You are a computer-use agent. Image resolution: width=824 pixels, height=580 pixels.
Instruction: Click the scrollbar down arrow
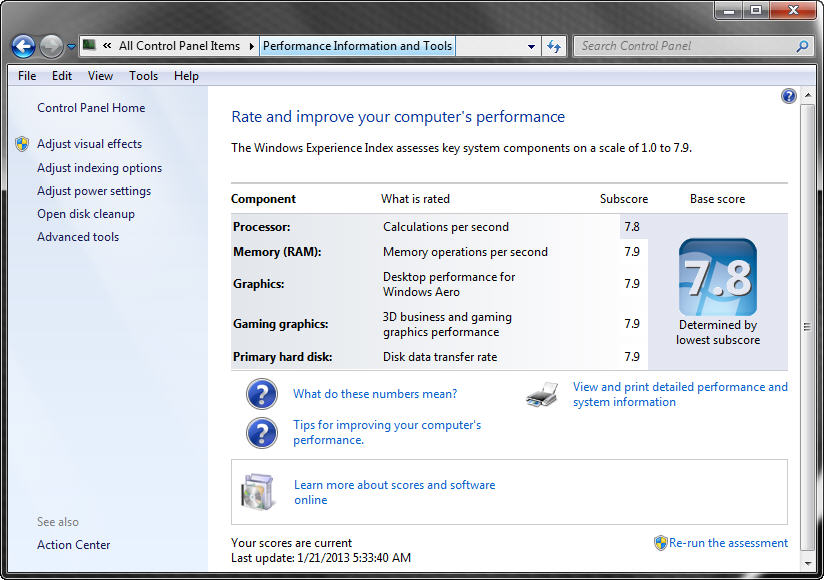coord(808,564)
